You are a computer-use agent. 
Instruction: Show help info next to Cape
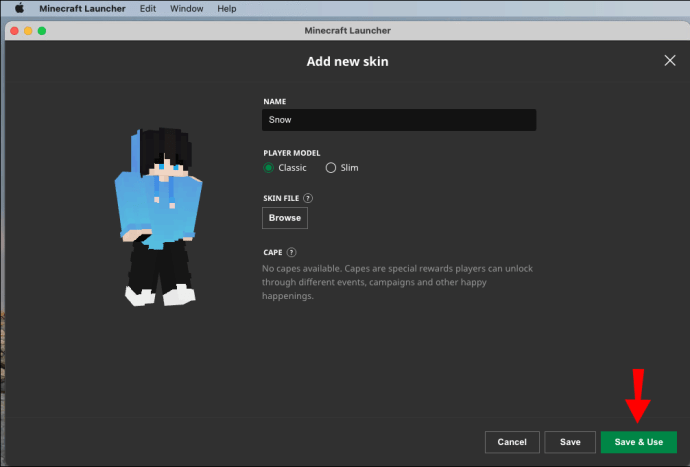point(292,253)
